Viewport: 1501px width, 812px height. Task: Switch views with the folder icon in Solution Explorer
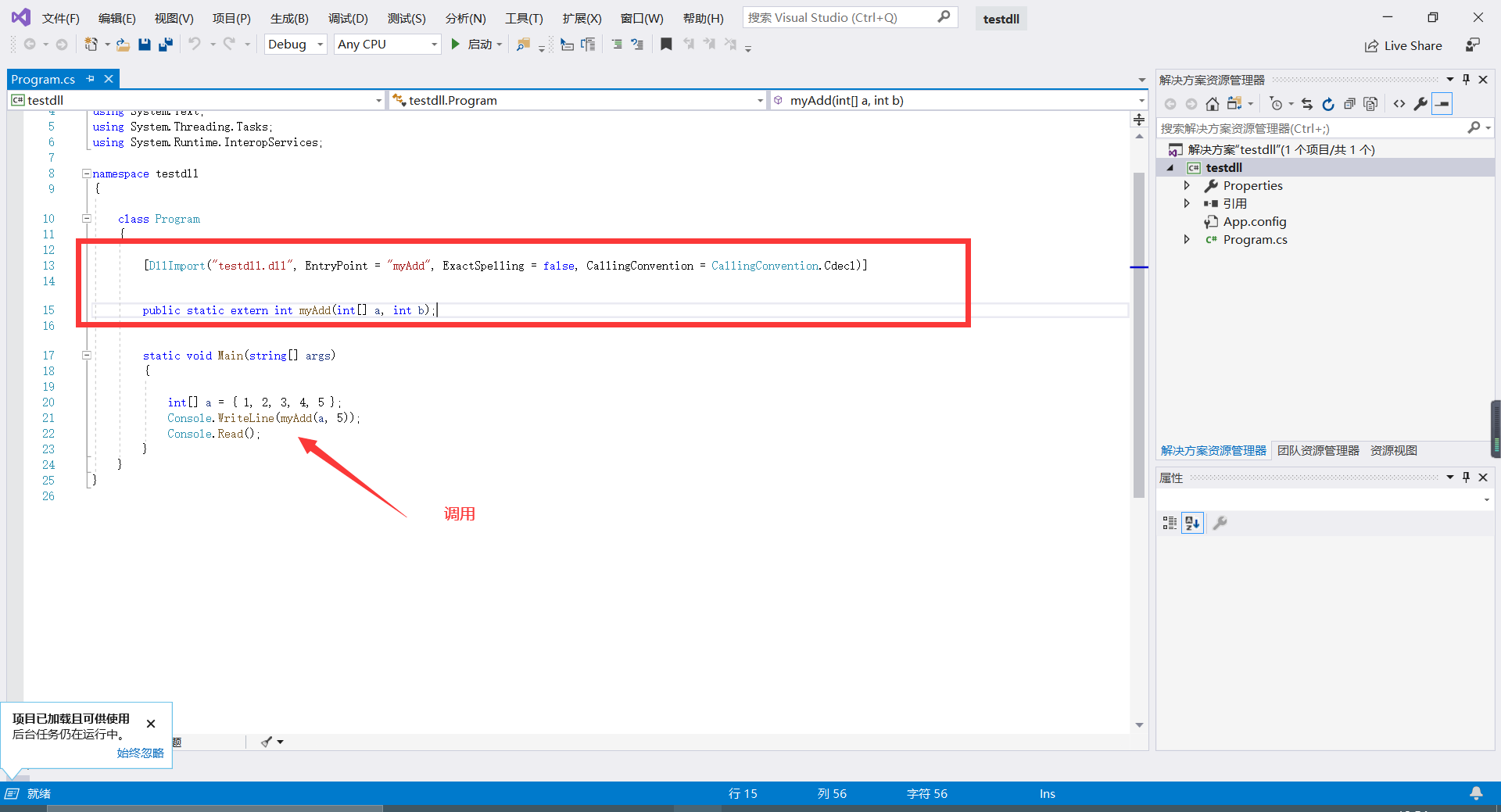click(x=1234, y=104)
